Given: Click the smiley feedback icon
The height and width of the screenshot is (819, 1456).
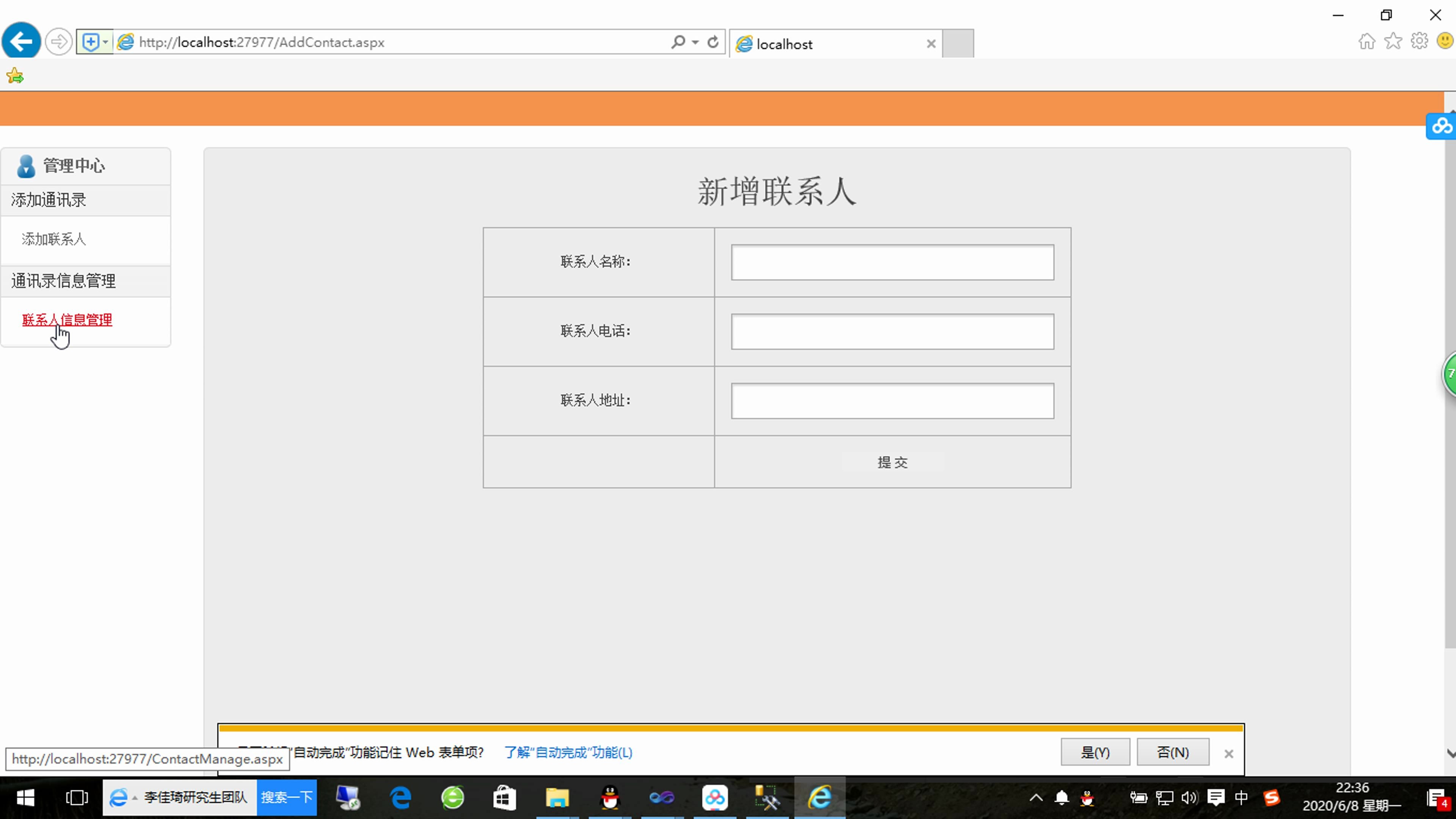Looking at the screenshot, I should pyautogui.click(x=1445, y=41).
